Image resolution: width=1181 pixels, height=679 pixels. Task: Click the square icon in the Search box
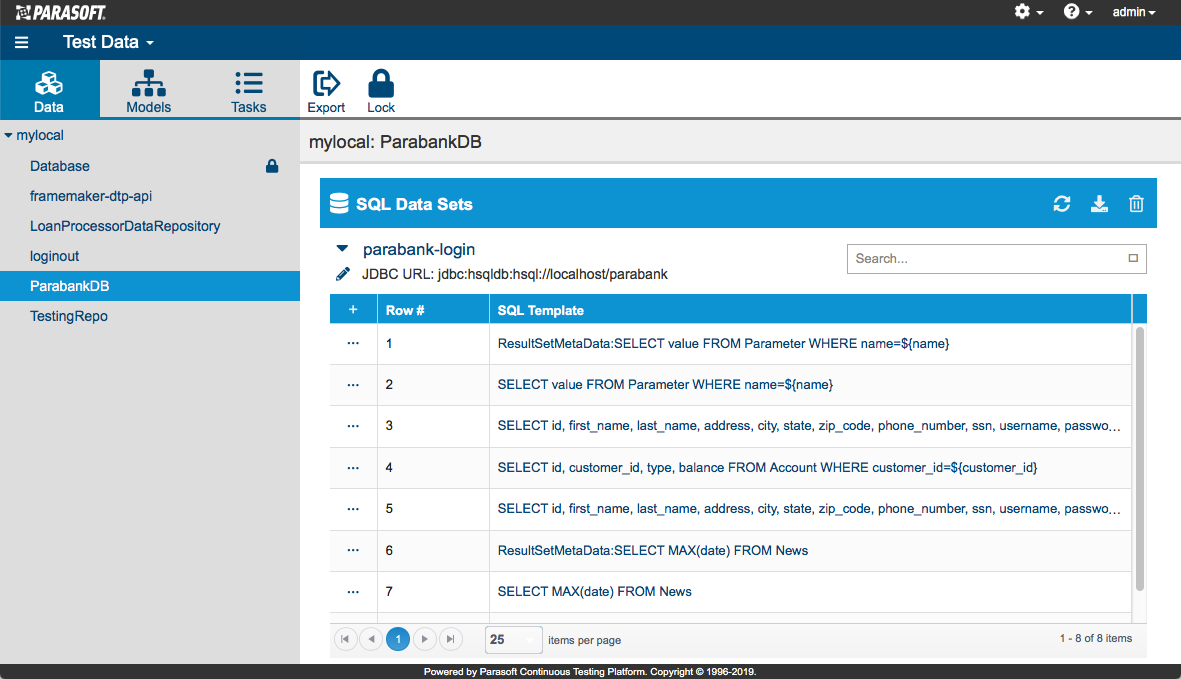click(x=1133, y=258)
